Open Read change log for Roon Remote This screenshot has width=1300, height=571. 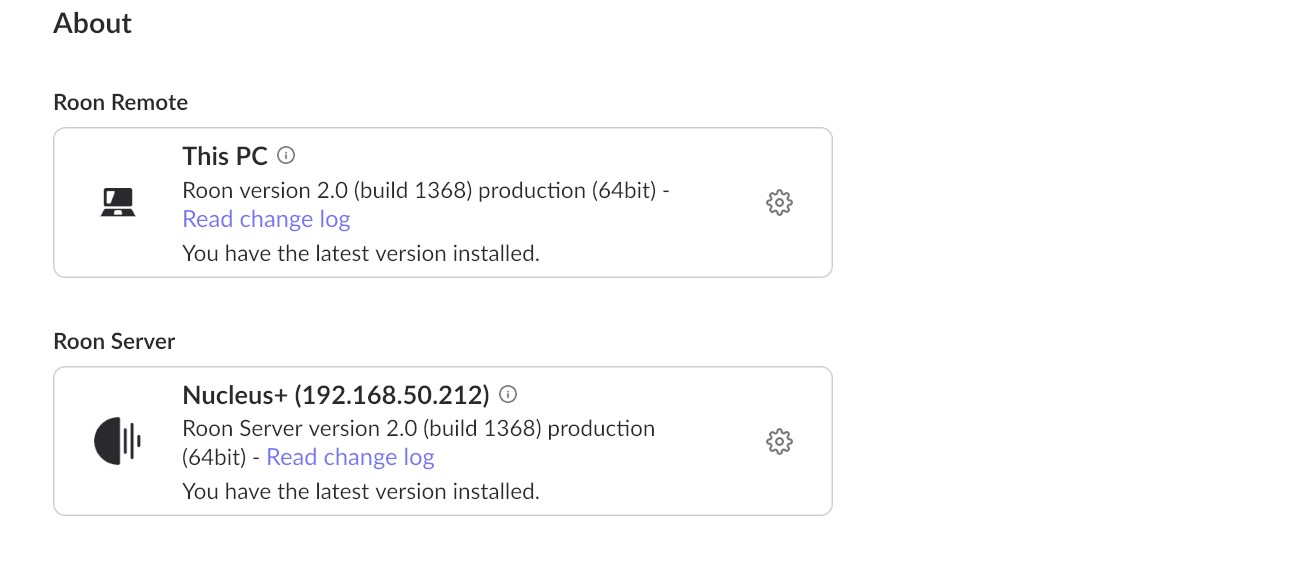pyautogui.click(x=266, y=219)
